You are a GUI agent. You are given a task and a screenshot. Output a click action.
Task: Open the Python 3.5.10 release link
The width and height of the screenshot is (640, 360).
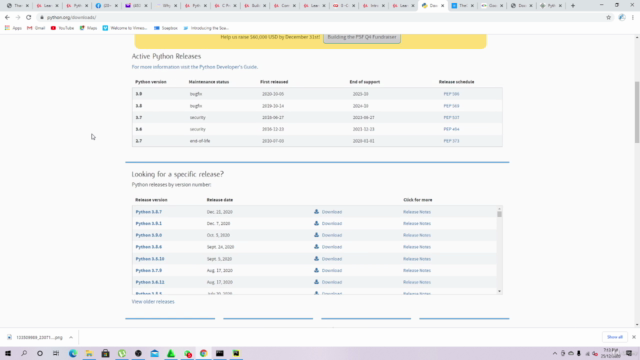[150, 259]
